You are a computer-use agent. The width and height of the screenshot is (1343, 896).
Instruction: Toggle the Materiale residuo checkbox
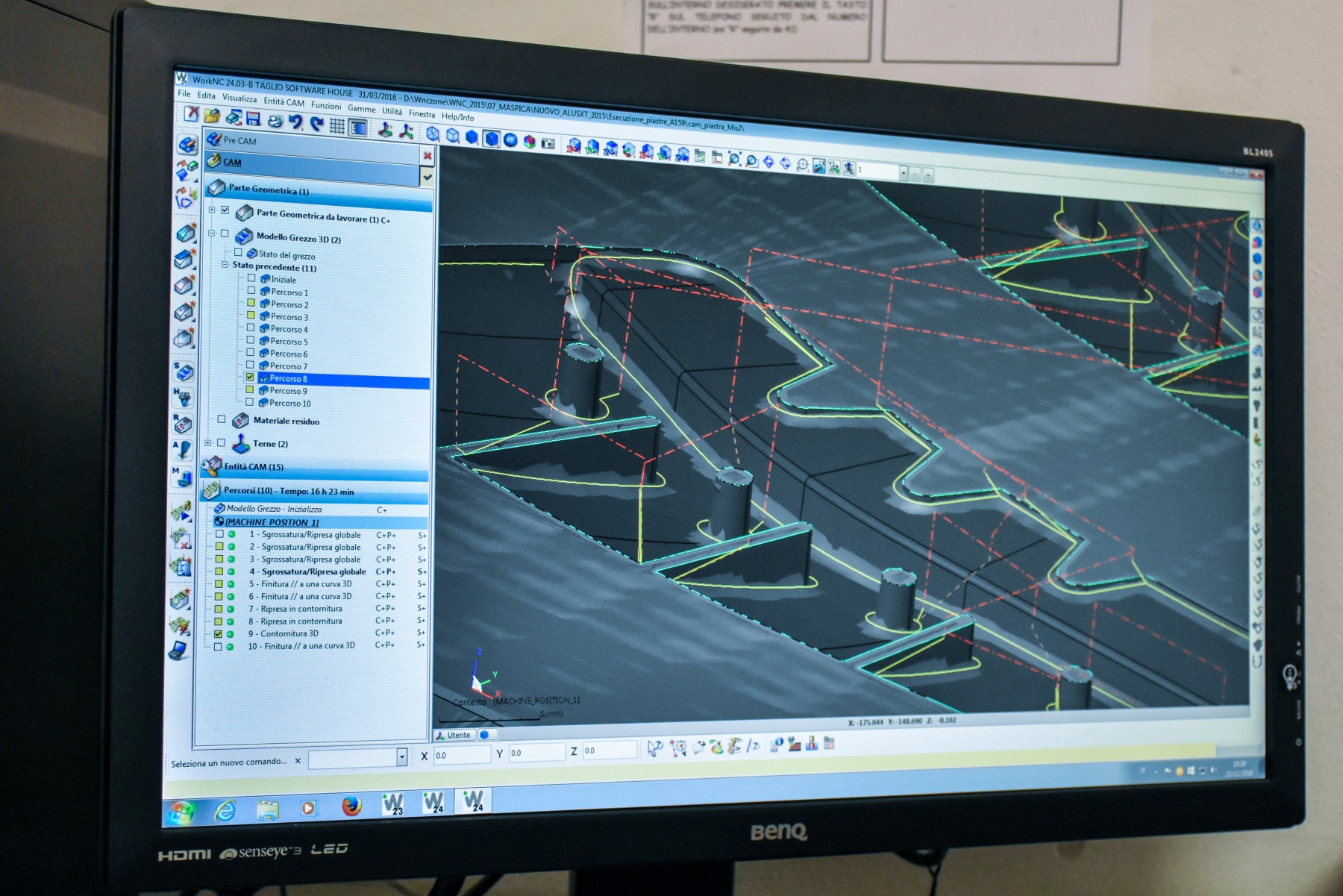click(x=222, y=419)
